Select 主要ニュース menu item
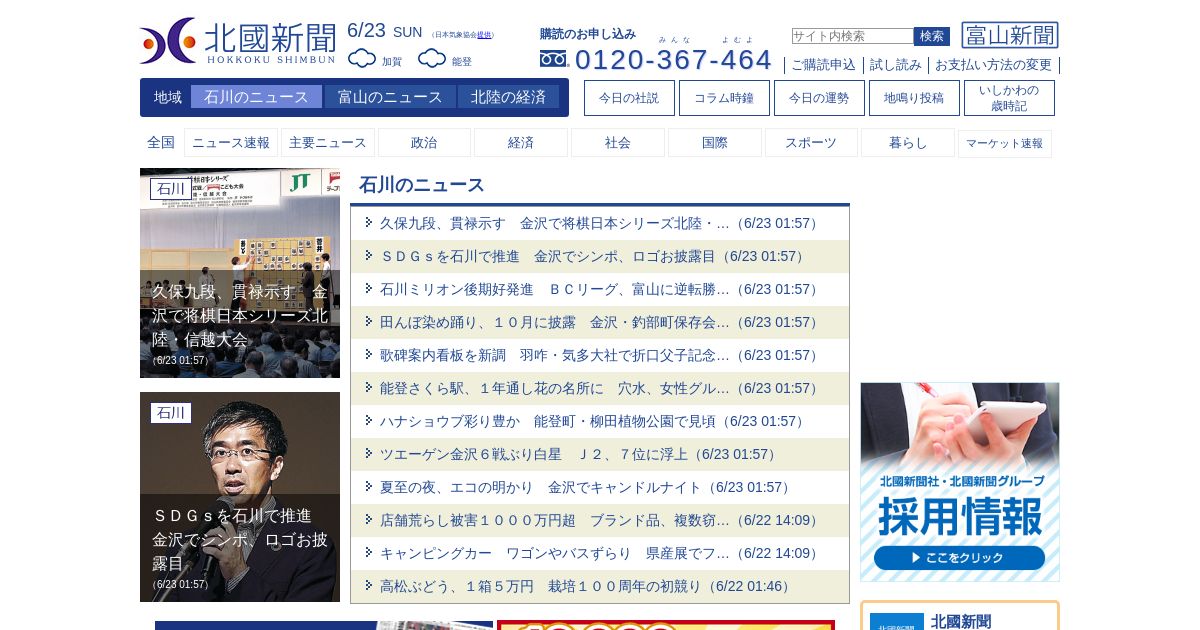The height and width of the screenshot is (630, 1200). click(x=328, y=143)
